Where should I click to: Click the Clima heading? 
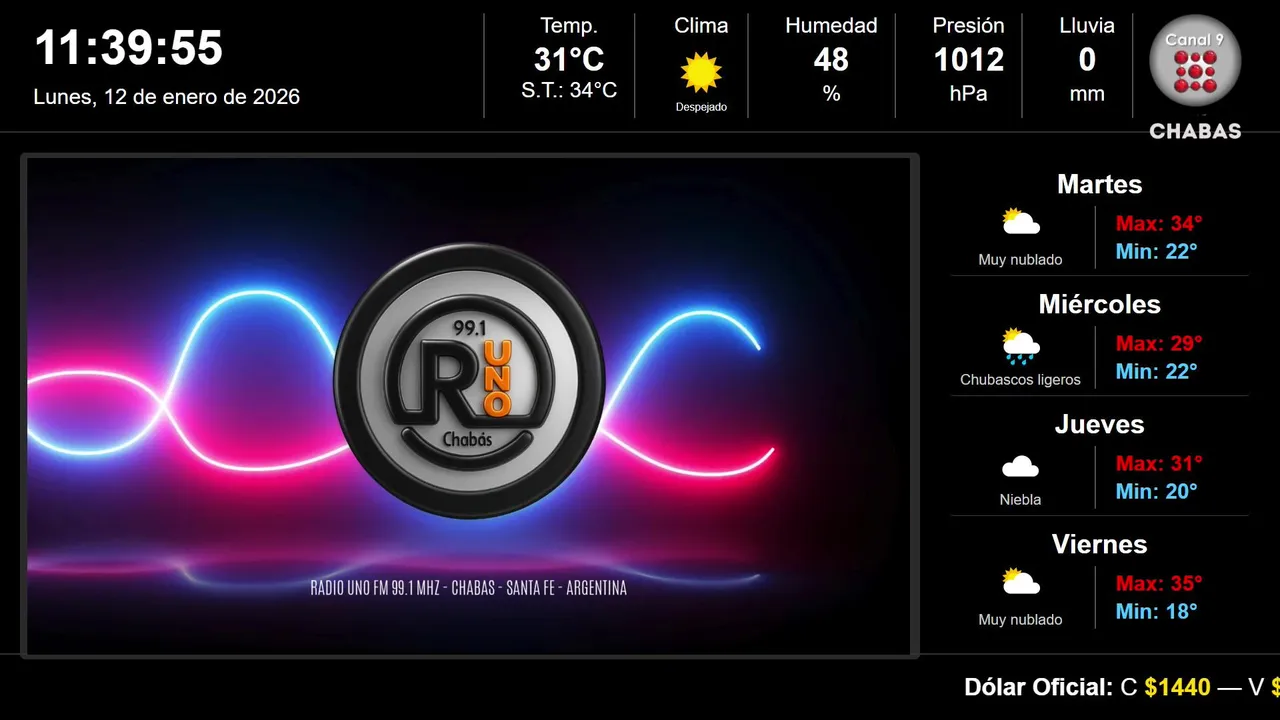click(701, 26)
